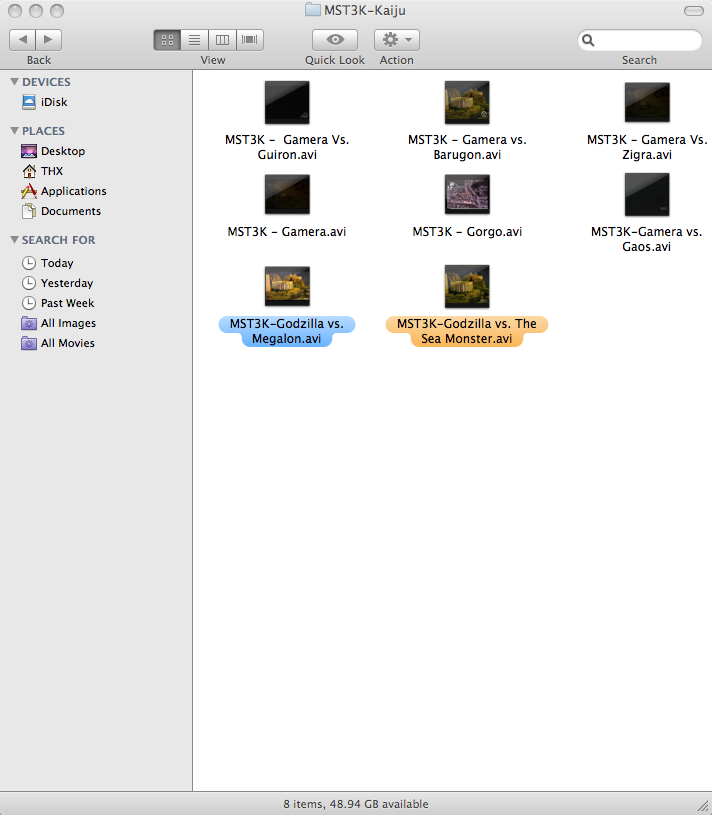Click the MST3K-Kaiju folder icon in title bar
The width and height of the screenshot is (712, 815).
pyautogui.click(x=312, y=10)
